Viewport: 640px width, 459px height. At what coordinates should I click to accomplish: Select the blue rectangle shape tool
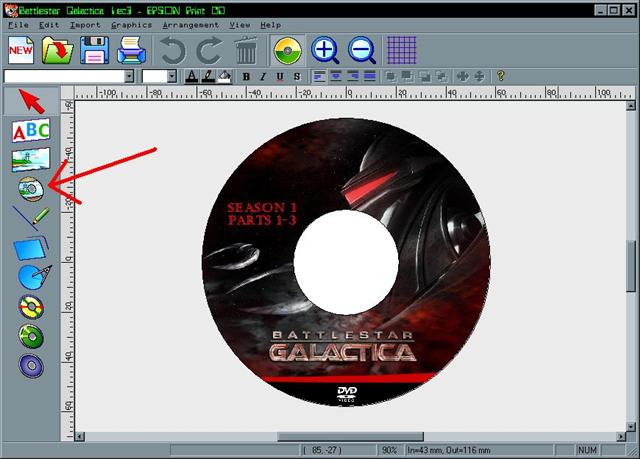click(x=31, y=248)
